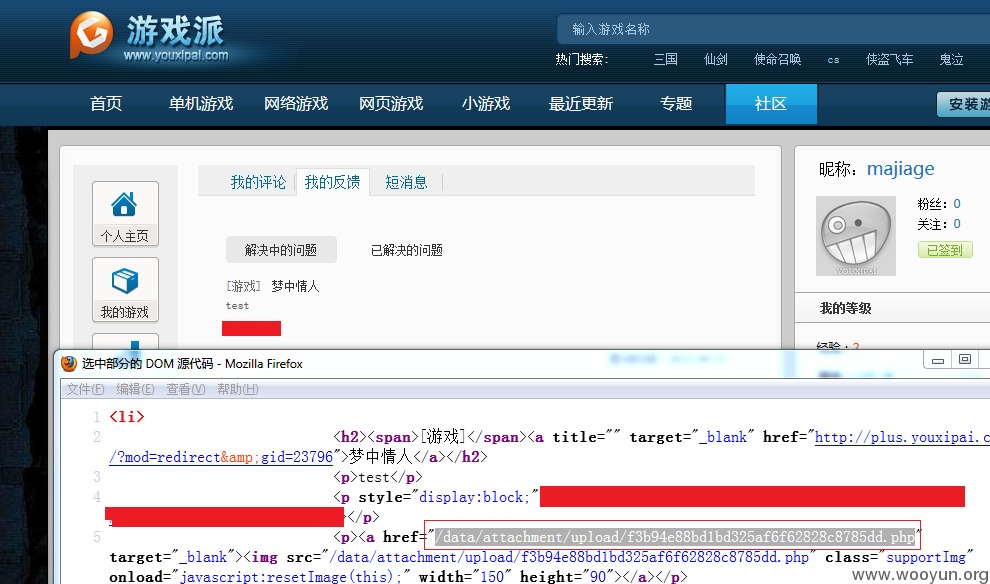Click javascript:resetImage(this) onload value
Viewport: 990px width, 584px height.
click(290, 576)
